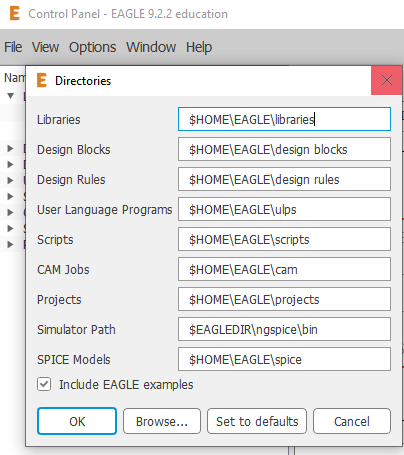
Task: Open the File menu
Action: [x=13, y=47]
